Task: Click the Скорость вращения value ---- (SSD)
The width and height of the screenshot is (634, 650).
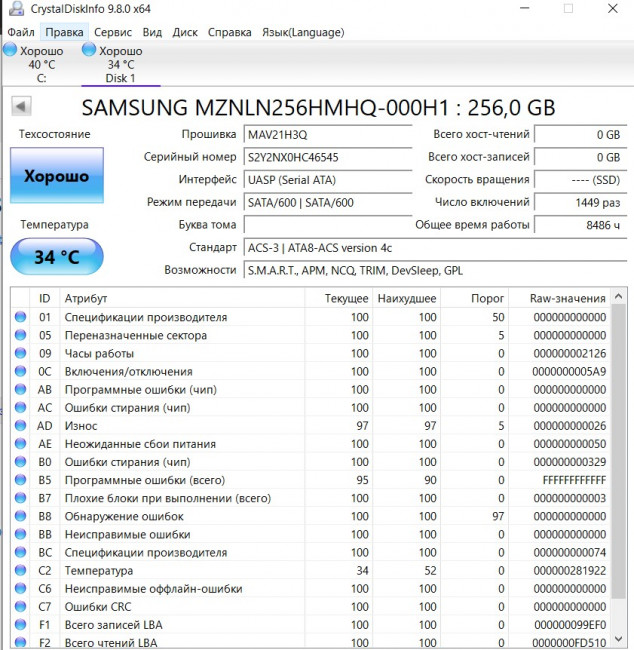Action: click(x=580, y=180)
